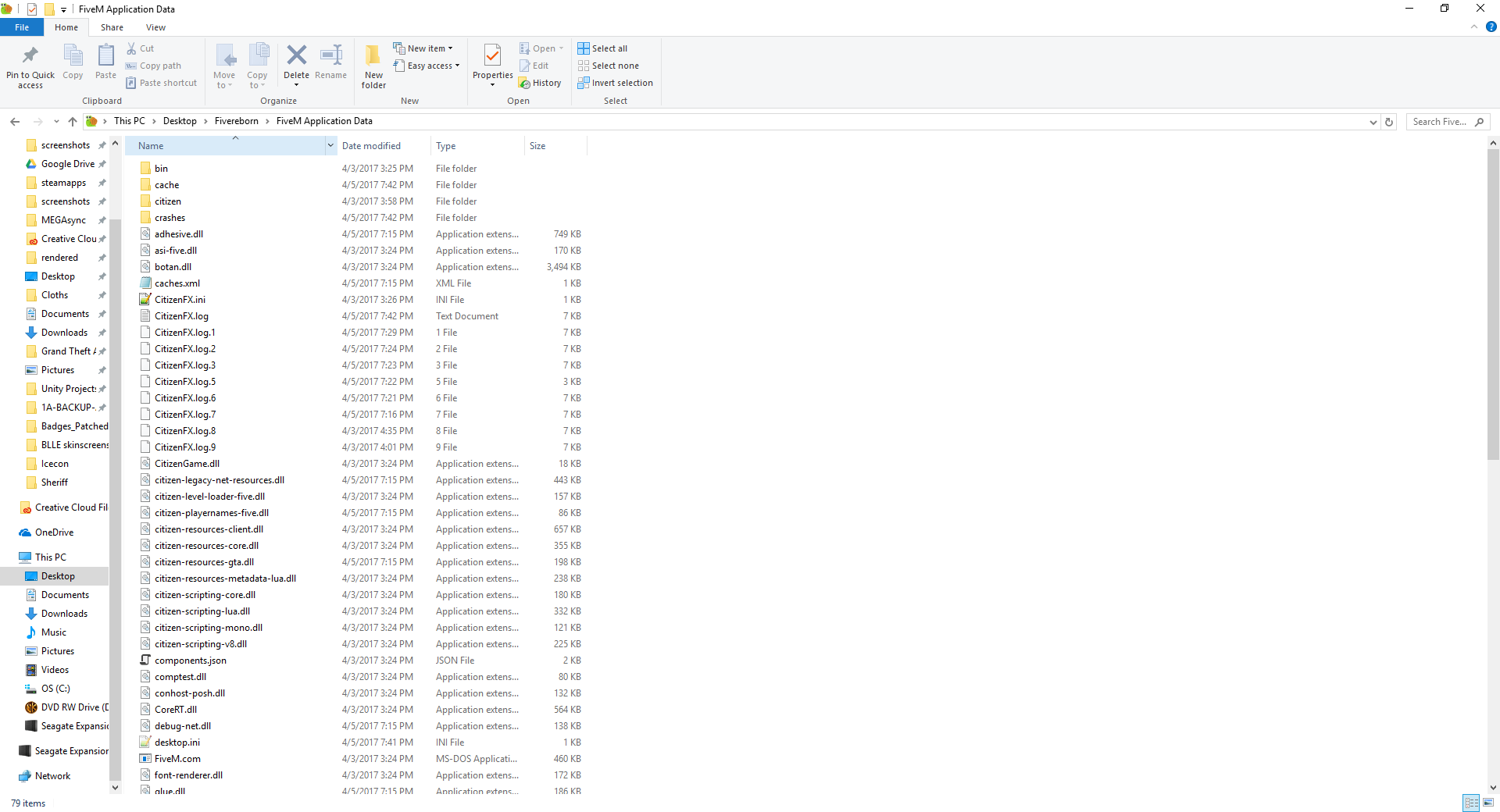1500x812 pixels.
Task: Click Copy path in Clipboard group
Action: [154, 66]
